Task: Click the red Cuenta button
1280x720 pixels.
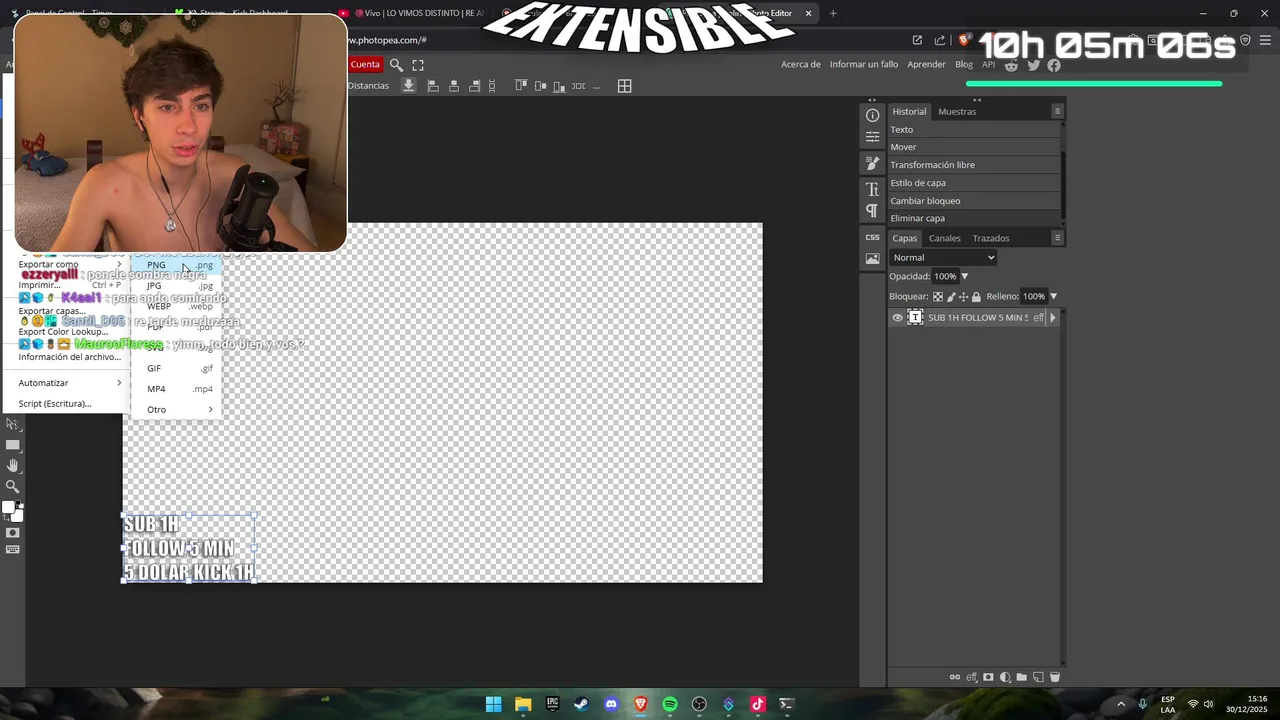Action: coord(365,64)
